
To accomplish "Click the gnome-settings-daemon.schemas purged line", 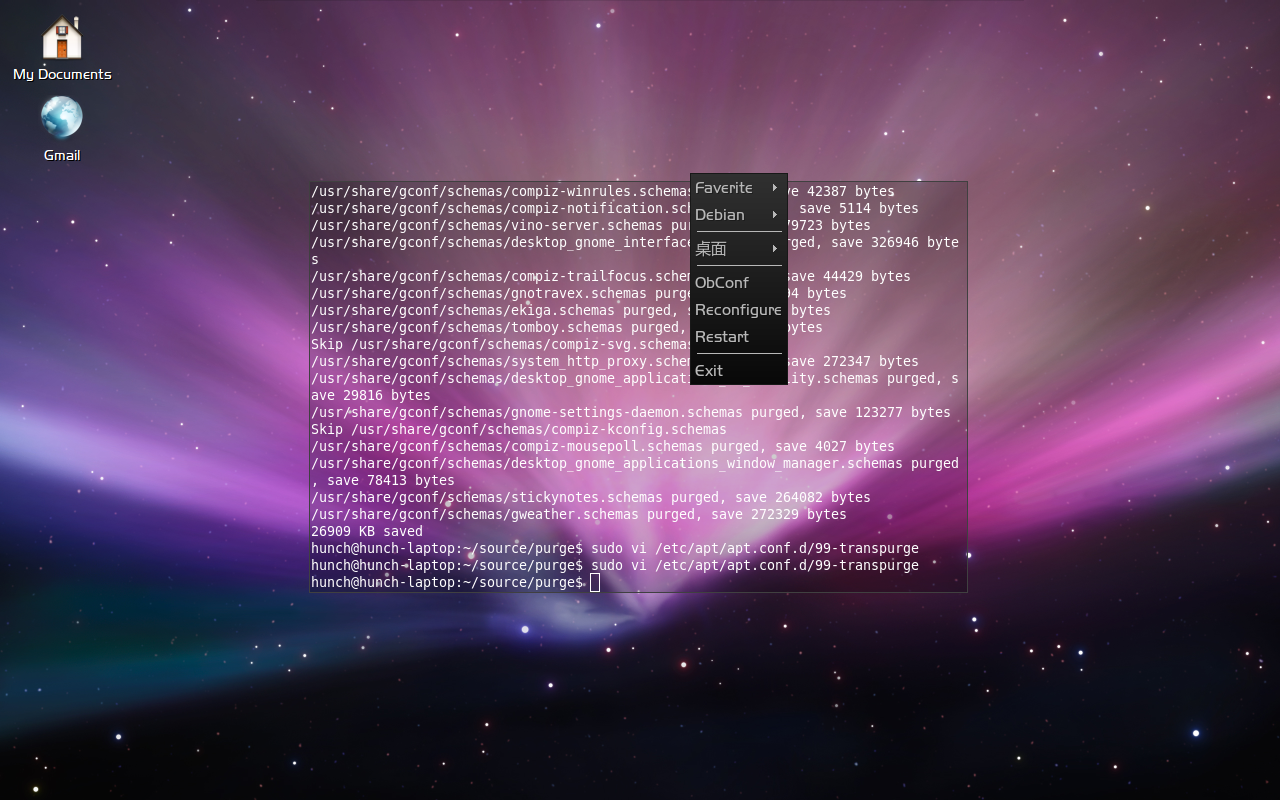I will pyautogui.click(x=631, y=412).
